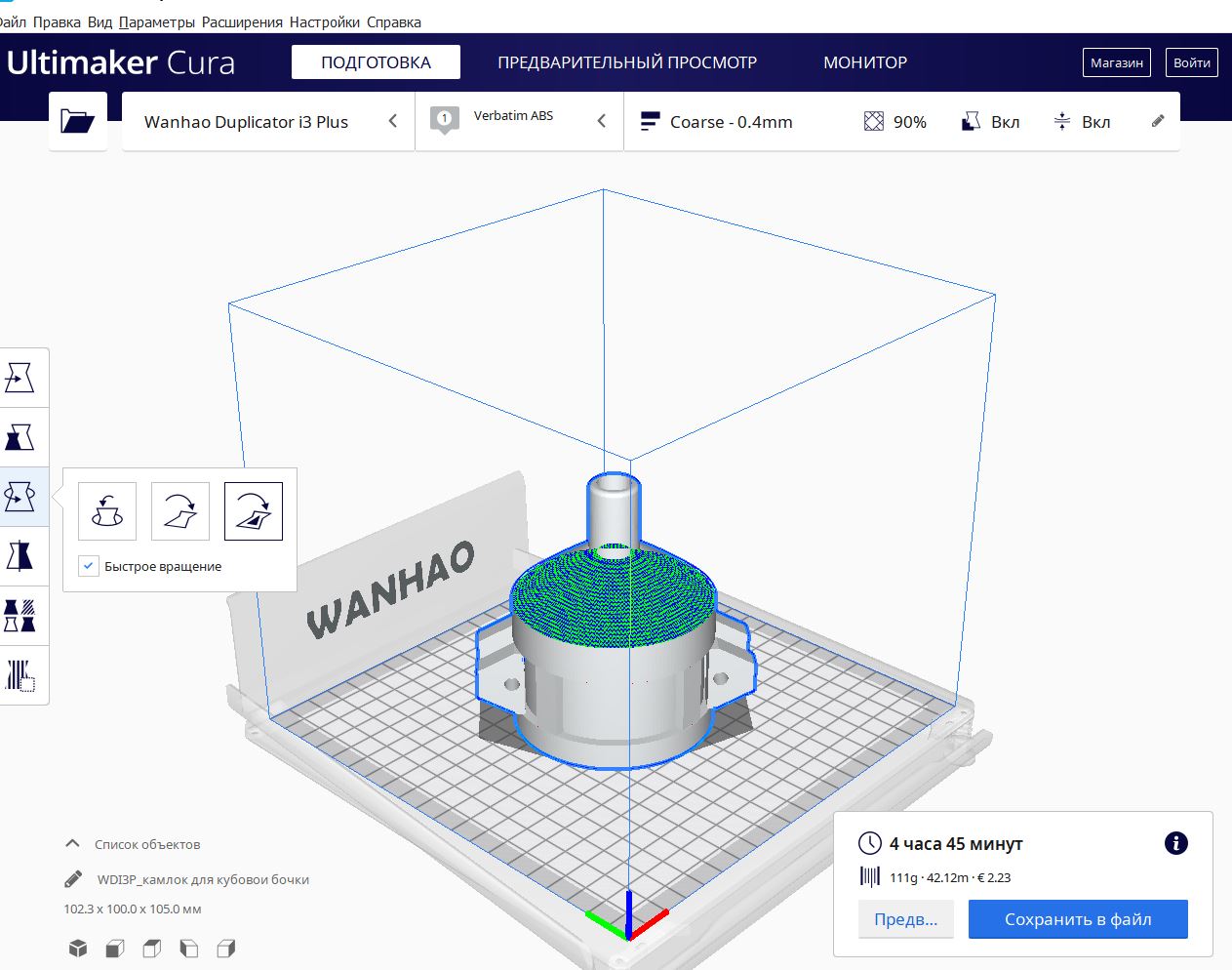Open the Расширения menu

(x=242, y=21)
